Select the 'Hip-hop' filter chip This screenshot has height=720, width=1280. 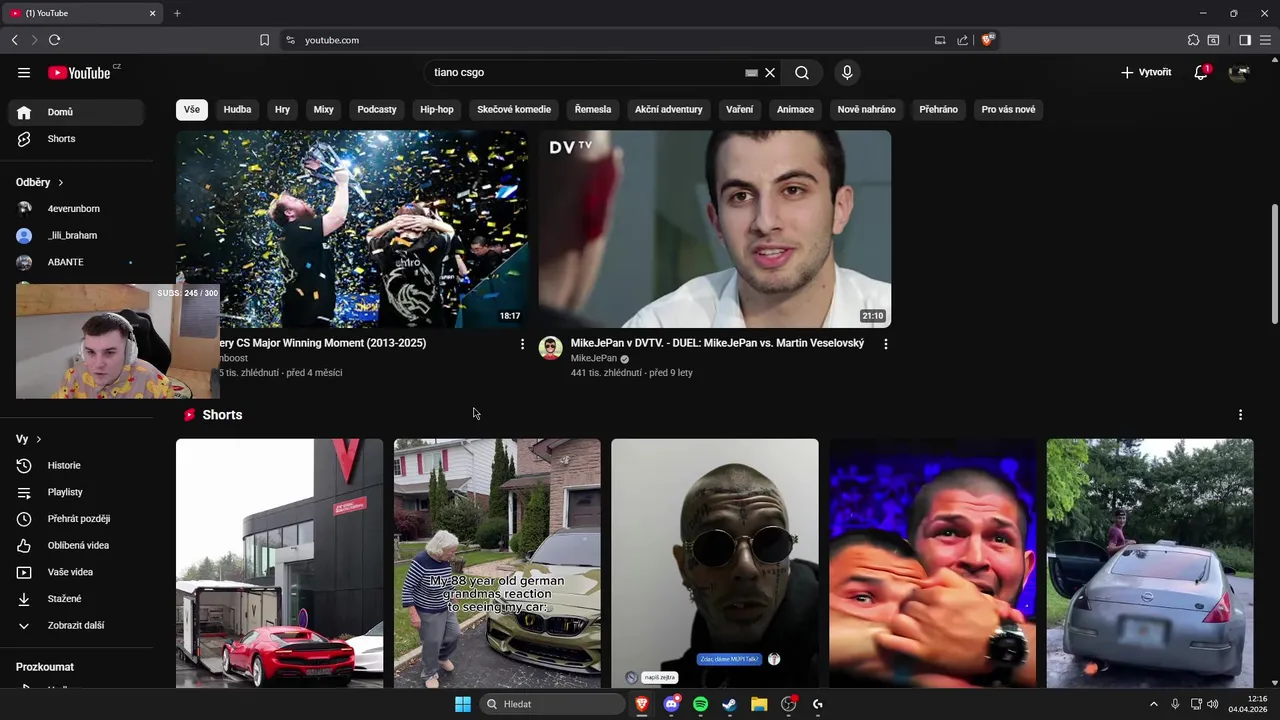tap(437, 109)
